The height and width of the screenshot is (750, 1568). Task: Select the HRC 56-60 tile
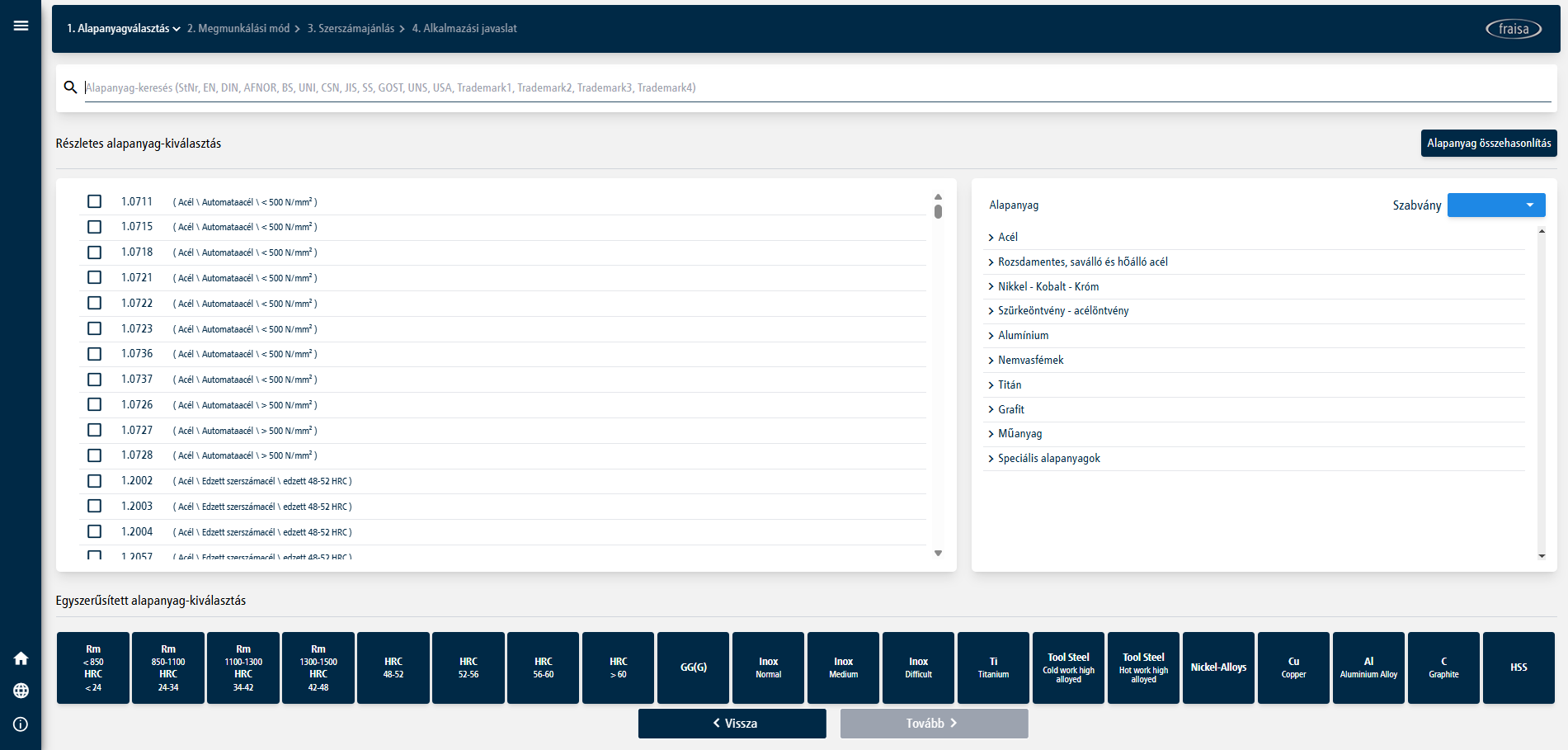544,667
